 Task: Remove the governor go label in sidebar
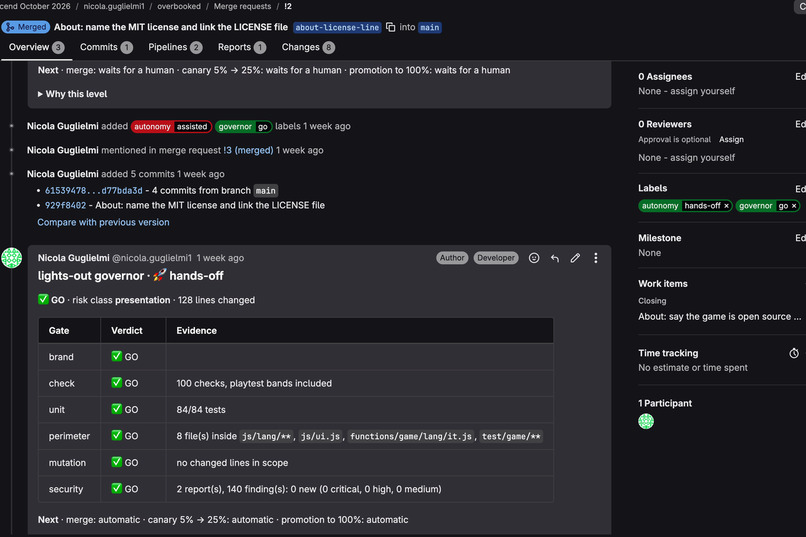pyautogui.click(x=794, y=206)
